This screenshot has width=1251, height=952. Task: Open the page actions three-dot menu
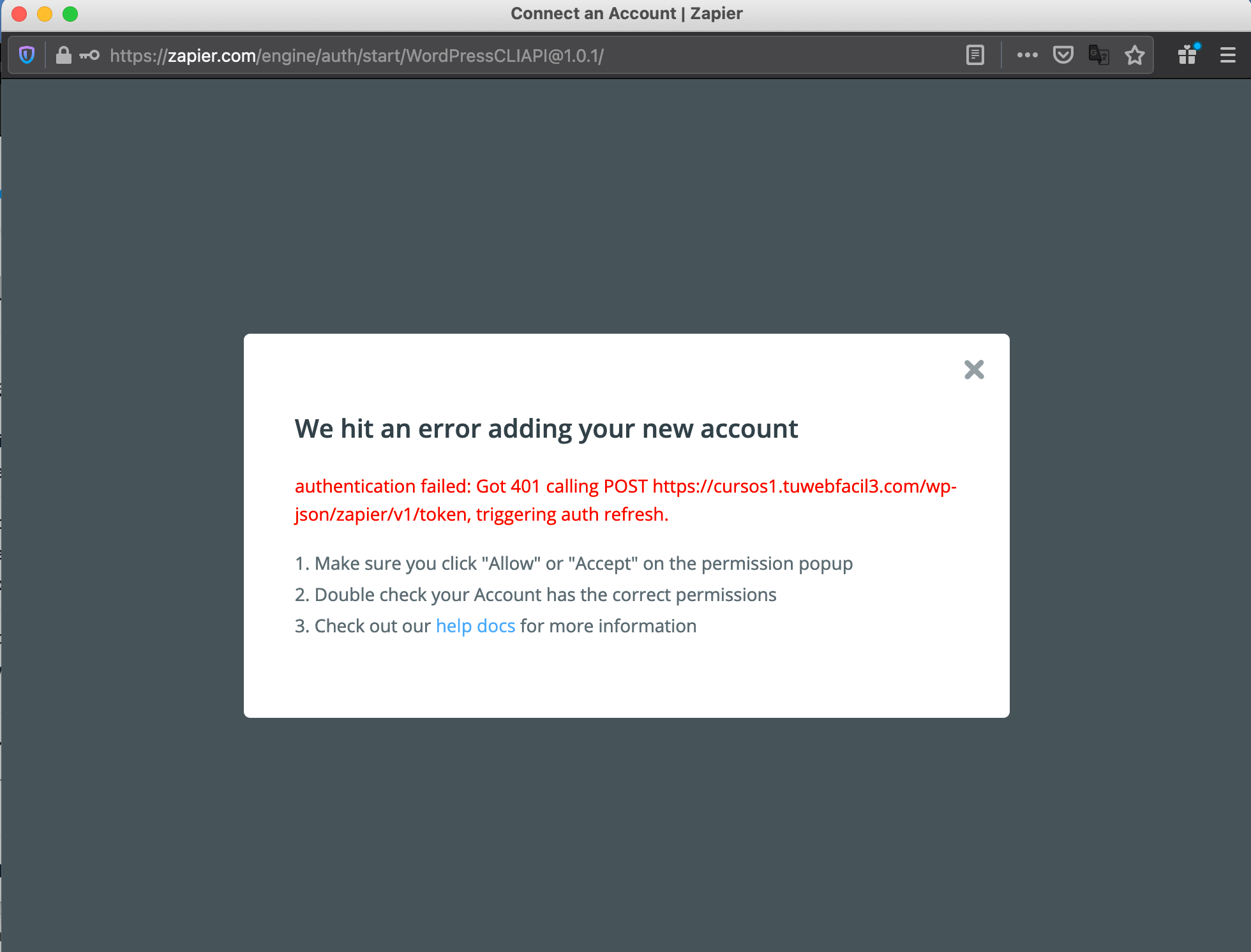1028,56
